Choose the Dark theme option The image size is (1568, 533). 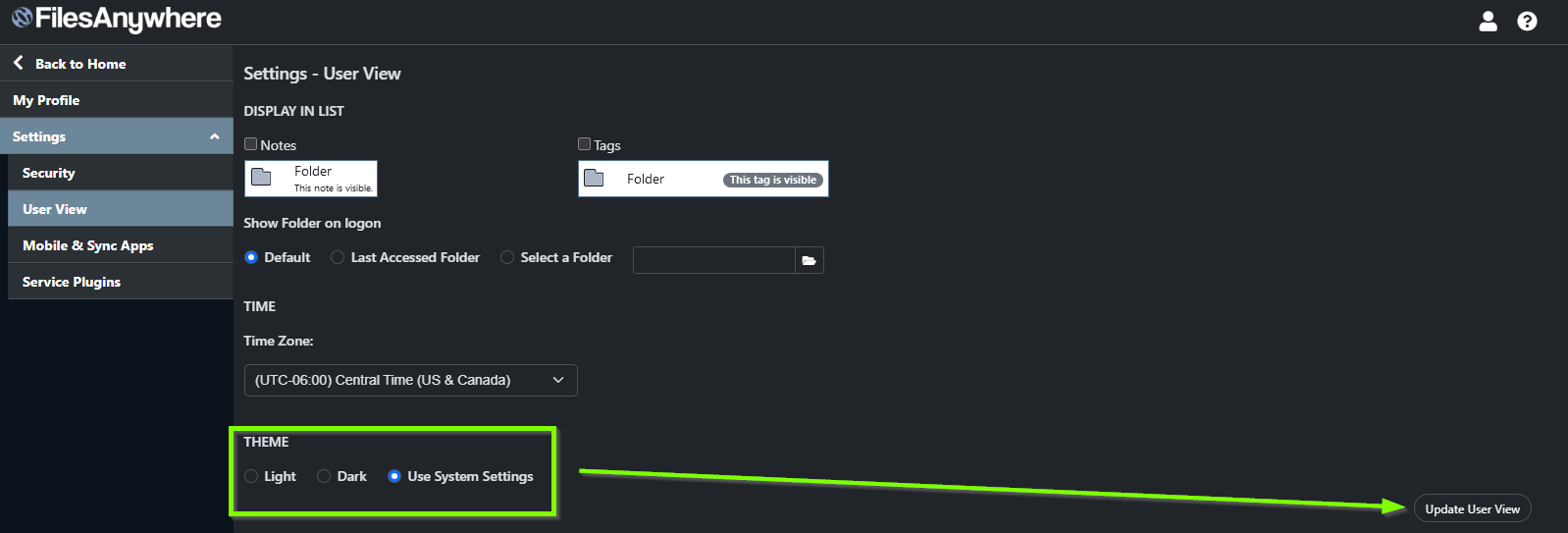click(324, 476)
